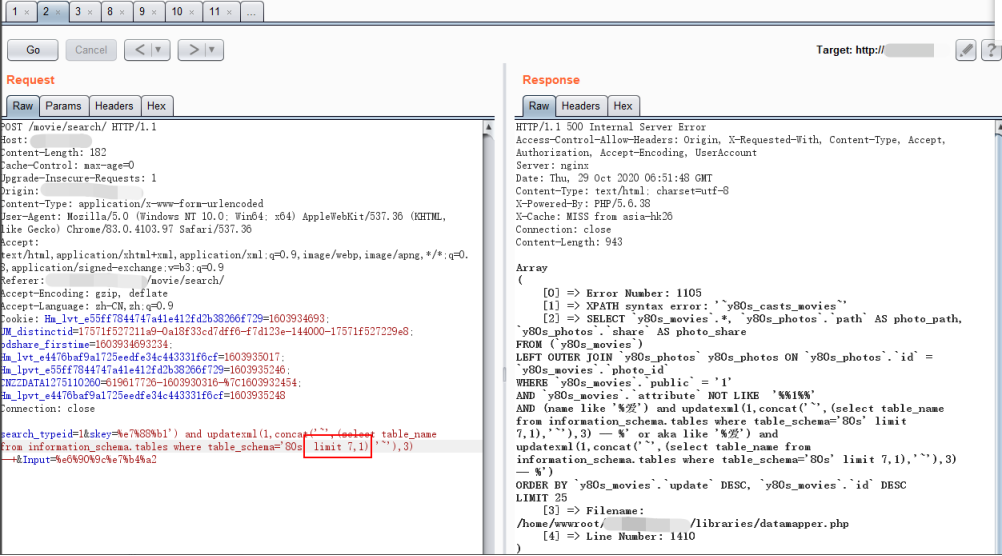Click the HTTP/1.1 500 Internal Server Error line
This screenshot has height=556, width=1002.
point(611,127)
